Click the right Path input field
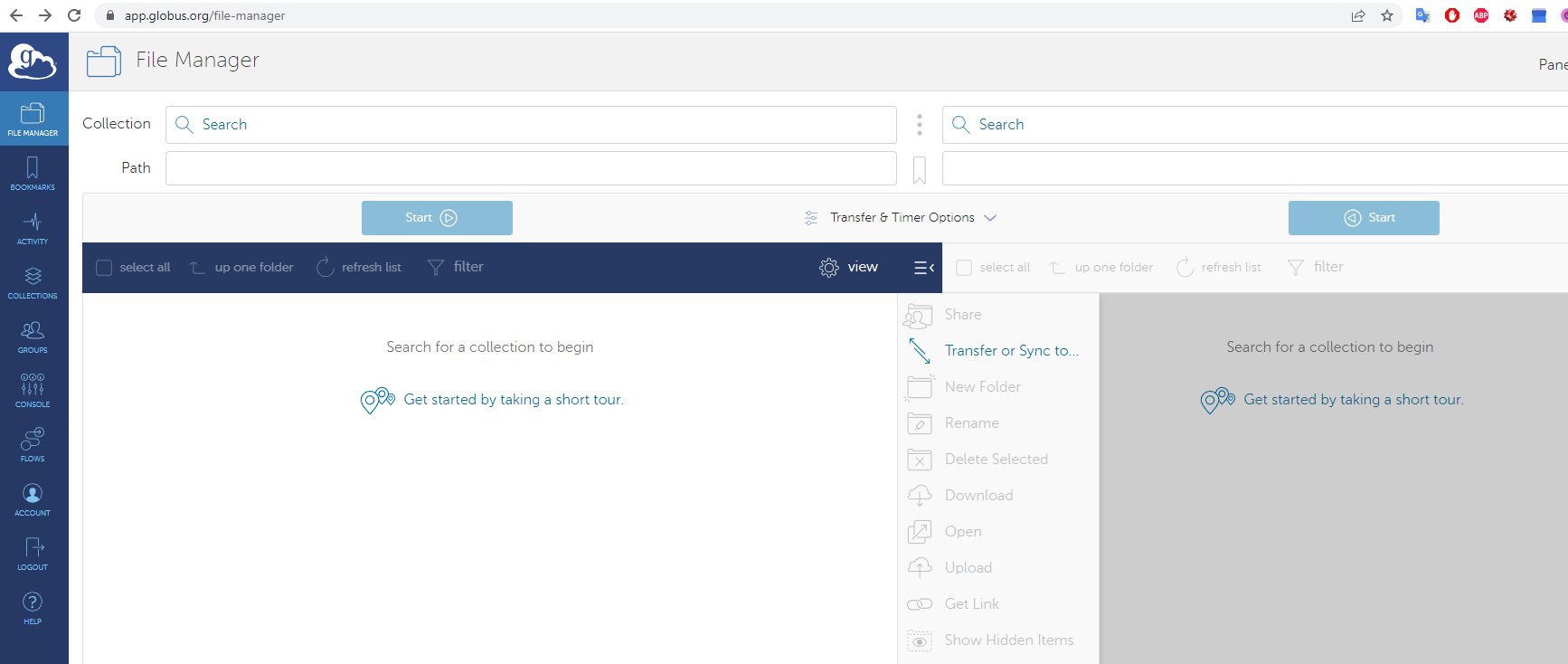 1255,168
